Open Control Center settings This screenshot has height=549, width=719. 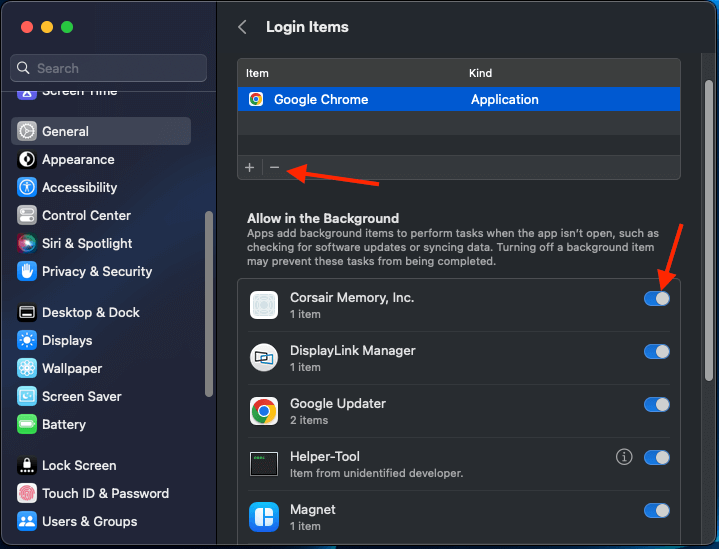point(101,216)
